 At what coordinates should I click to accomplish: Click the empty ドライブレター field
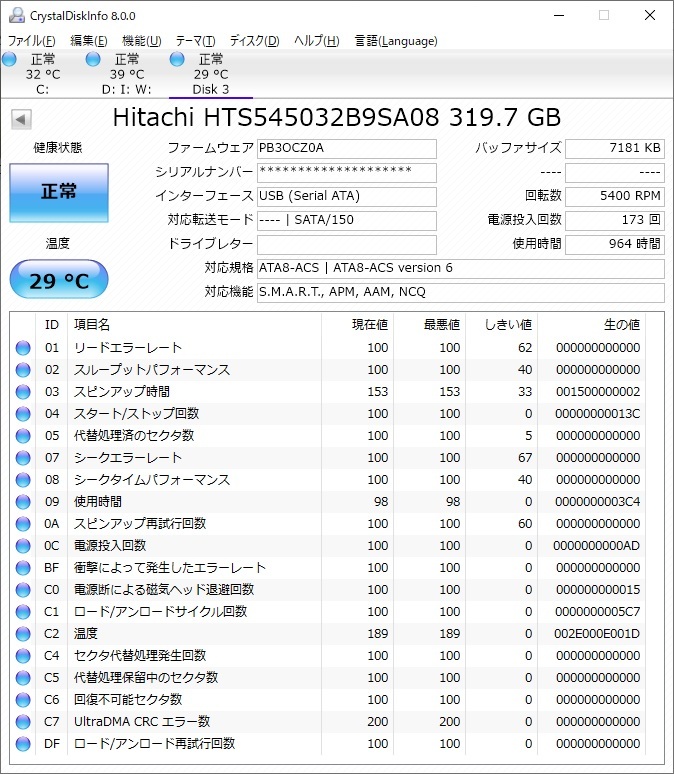tap(347, 244)
